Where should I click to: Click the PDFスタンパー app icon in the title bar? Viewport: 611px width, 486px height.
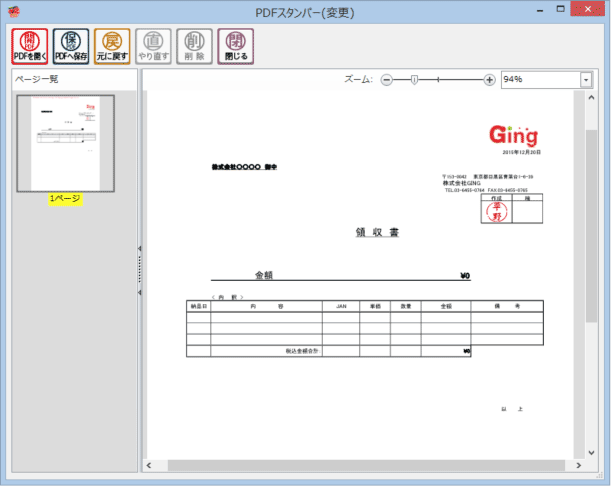(x=13, y=12)
